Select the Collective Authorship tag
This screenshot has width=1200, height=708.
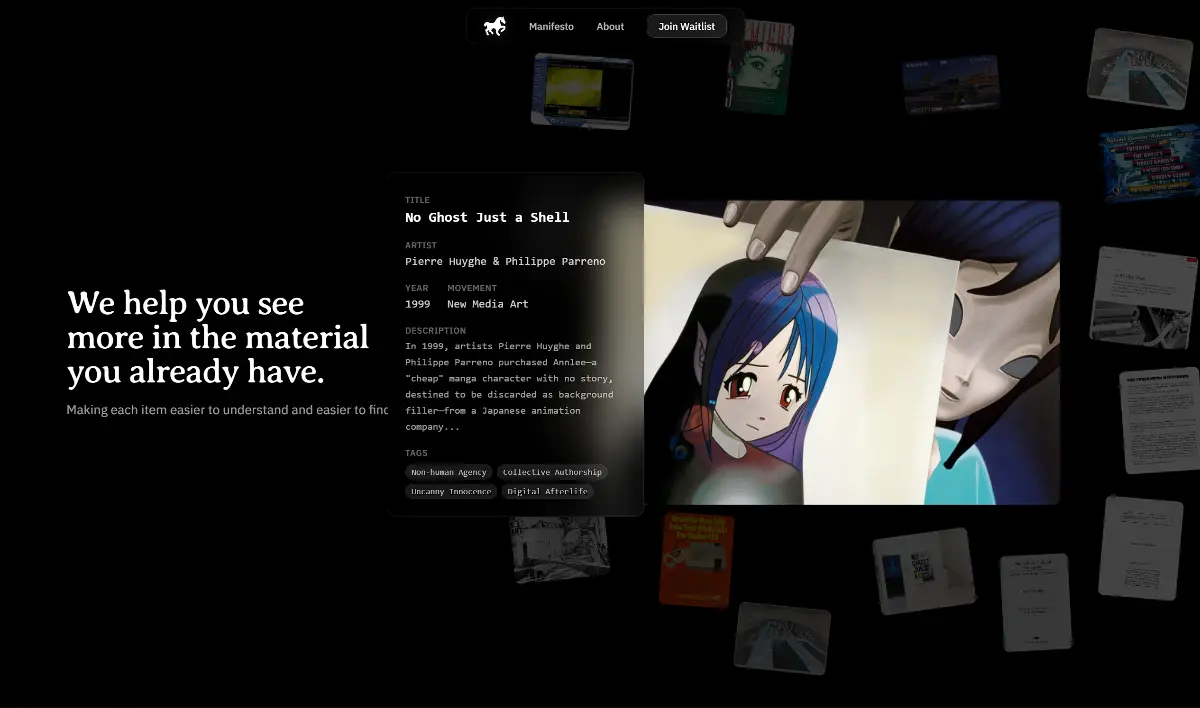[x=552, y=472]
